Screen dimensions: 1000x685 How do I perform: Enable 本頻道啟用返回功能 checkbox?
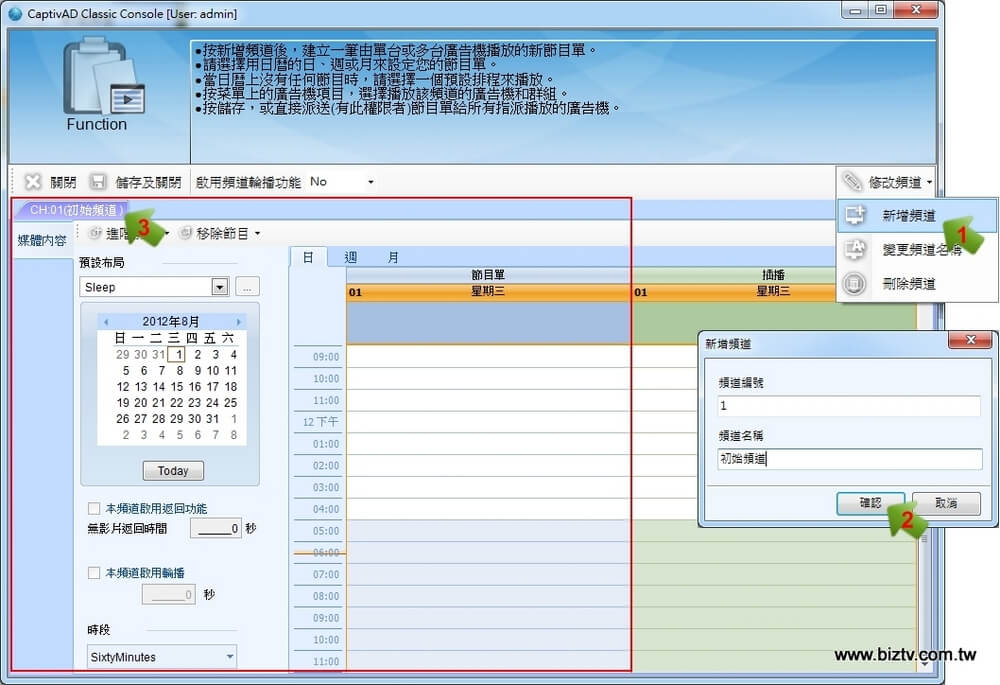(x=94, y=508)
